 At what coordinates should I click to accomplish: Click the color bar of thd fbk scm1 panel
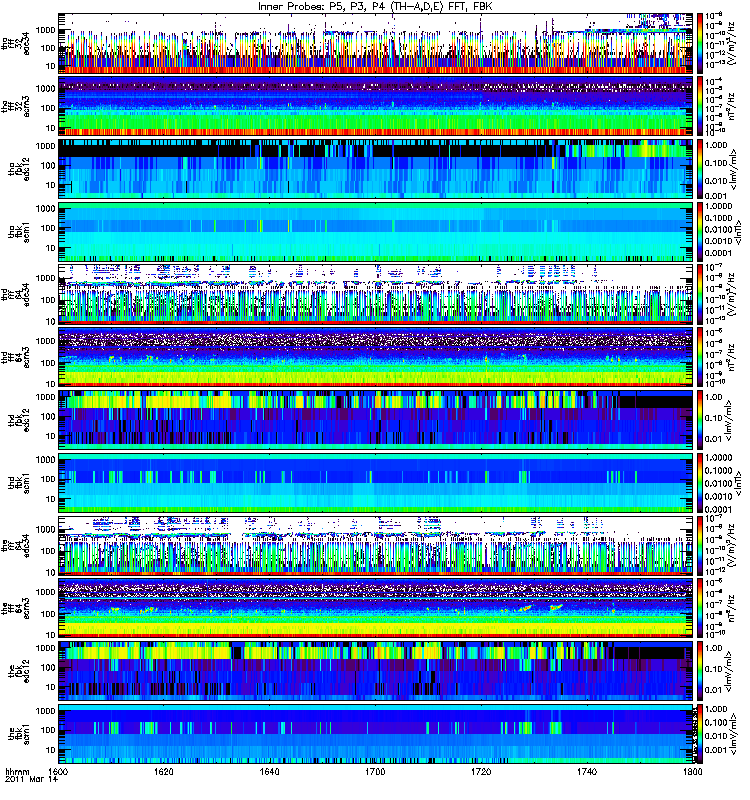(x=699, y=483)
